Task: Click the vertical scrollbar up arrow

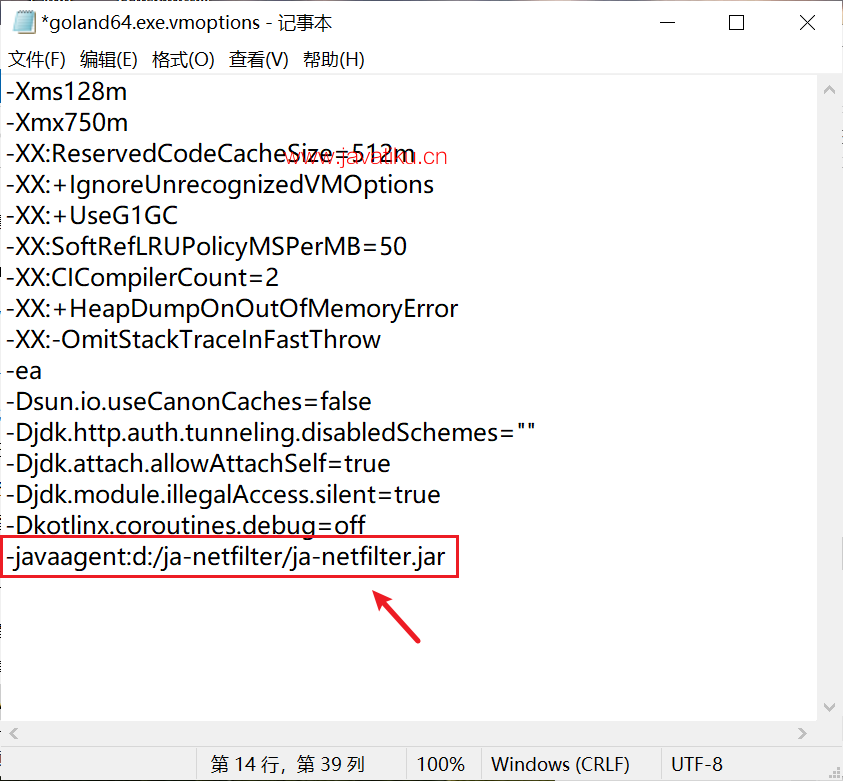Action: click(x=829, y=90)
